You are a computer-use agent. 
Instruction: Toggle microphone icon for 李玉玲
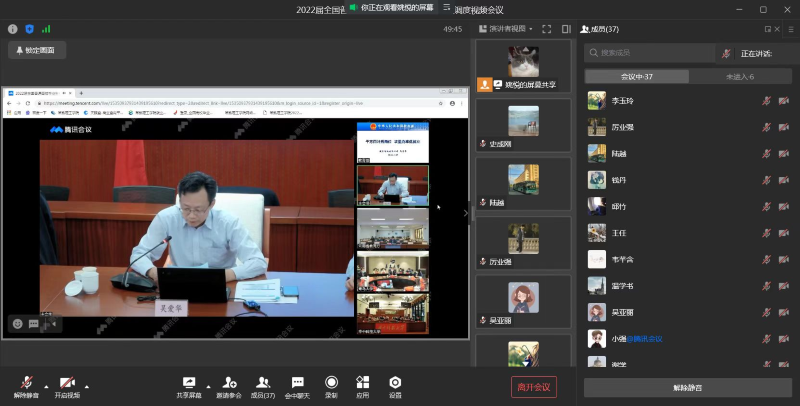click(x=766, y=101)
